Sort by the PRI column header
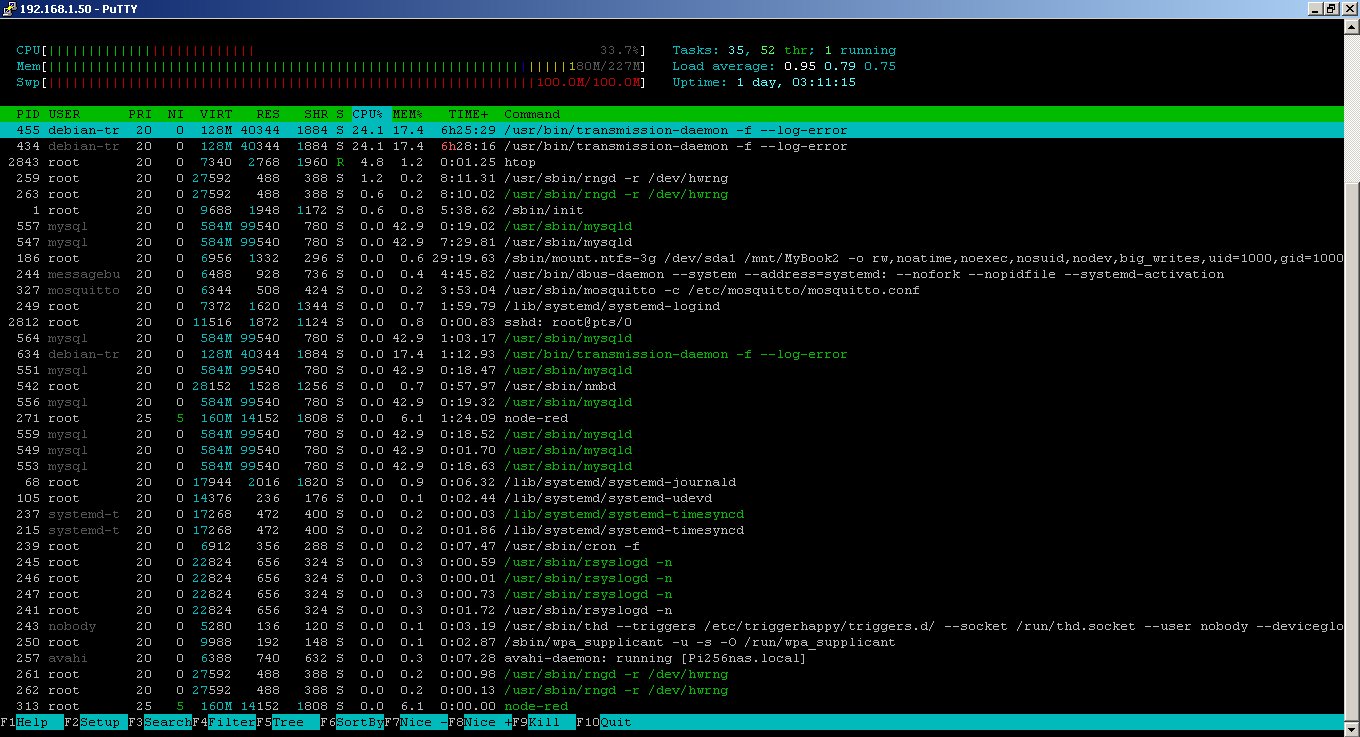This screenshot has height=737, width=1360. point(140,114)
